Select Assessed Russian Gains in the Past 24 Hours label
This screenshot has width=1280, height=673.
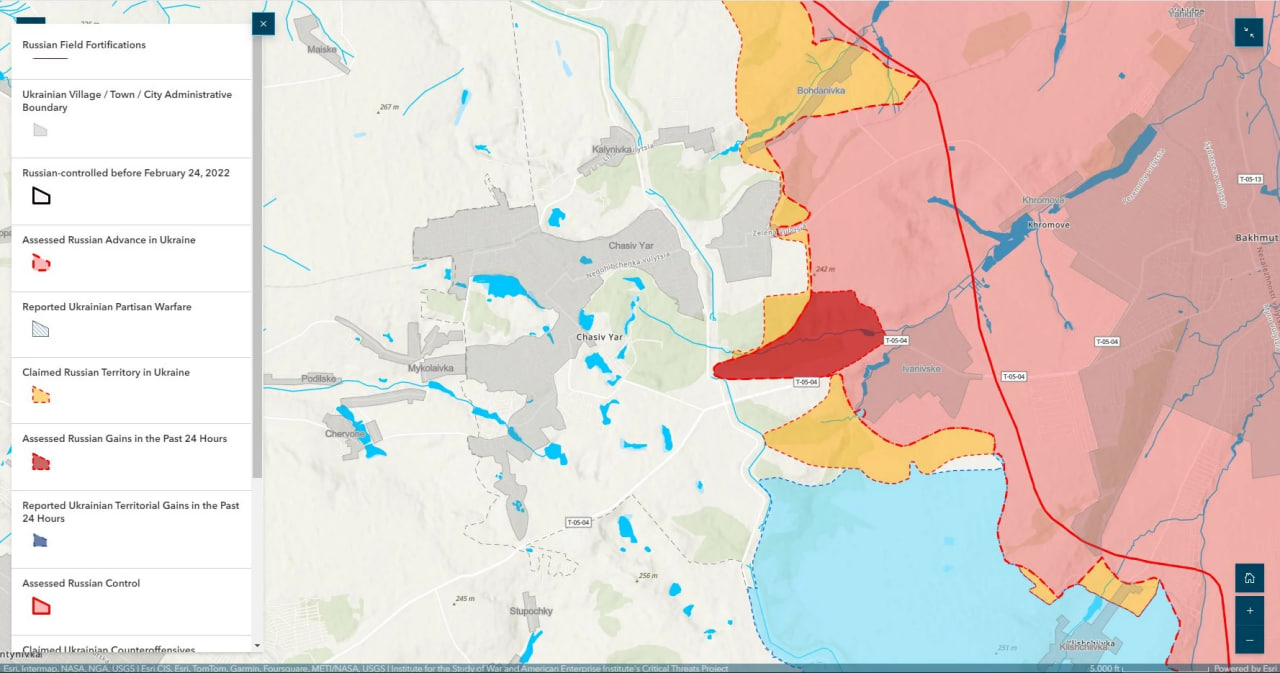coord(125,439)
